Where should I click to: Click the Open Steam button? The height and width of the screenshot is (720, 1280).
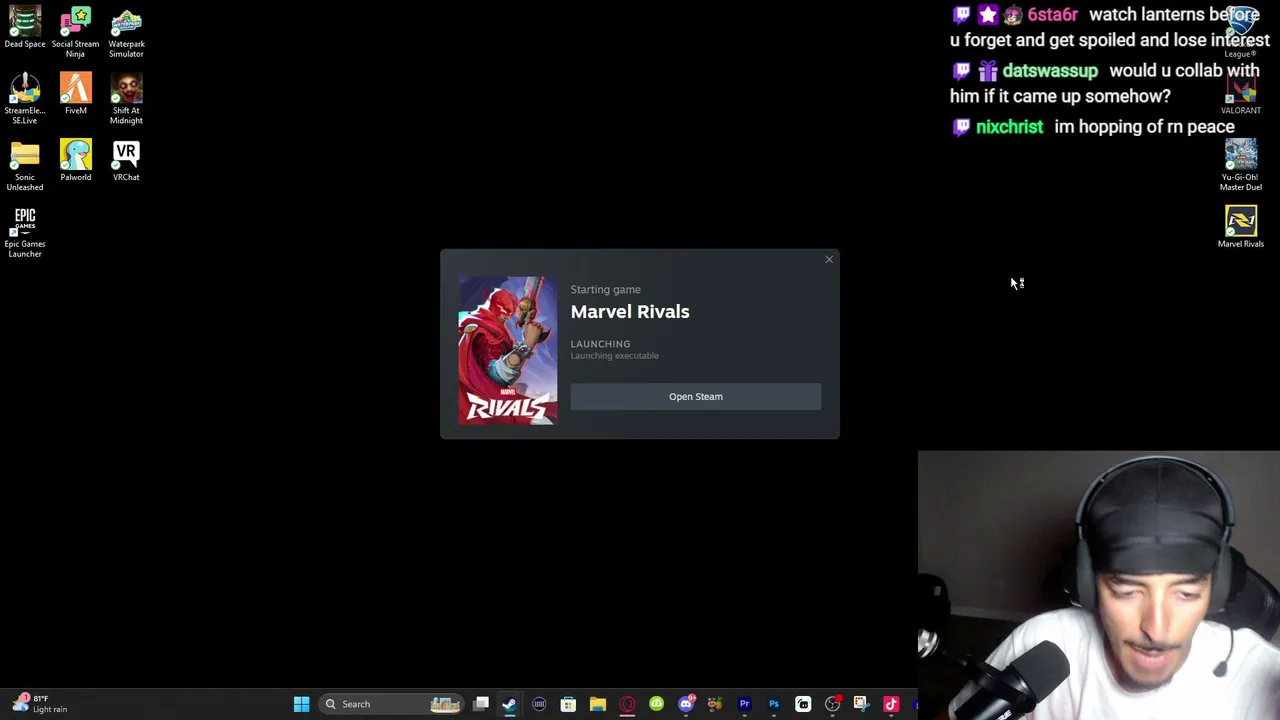coord(696,397)
